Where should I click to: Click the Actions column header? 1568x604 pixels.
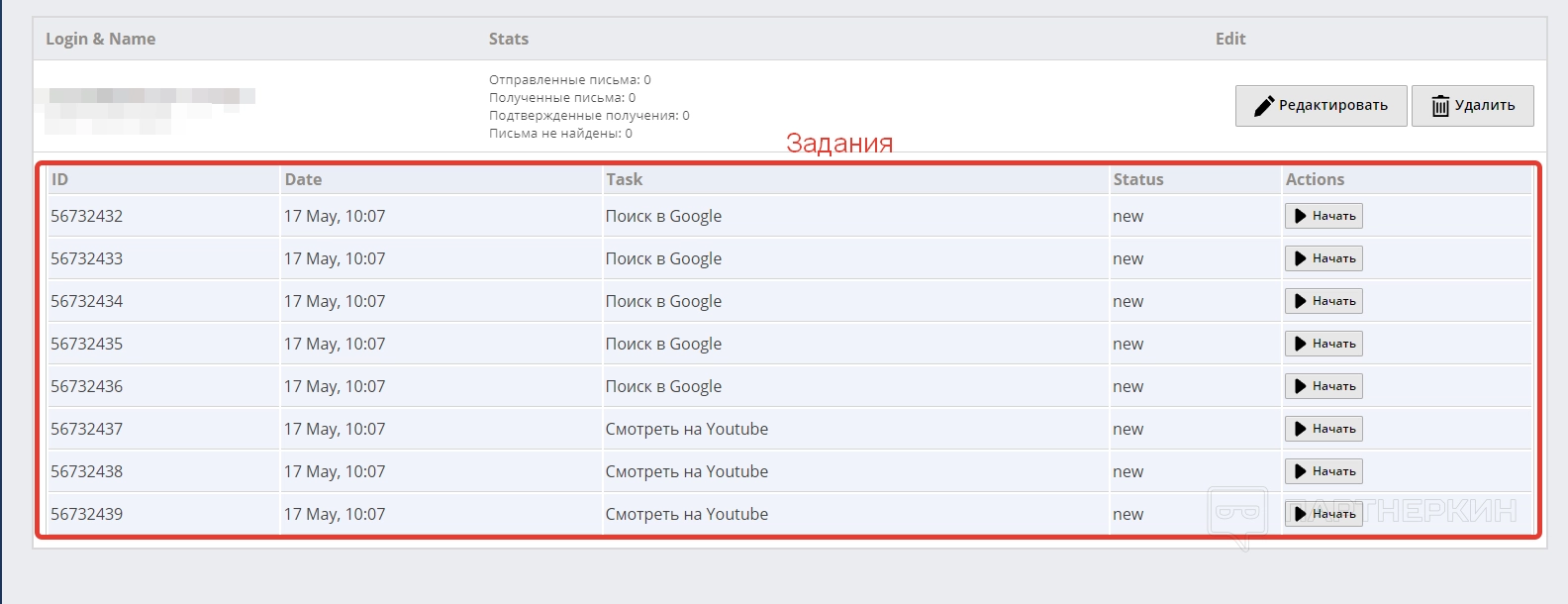pyautogui.click(x=1315, y=179)
